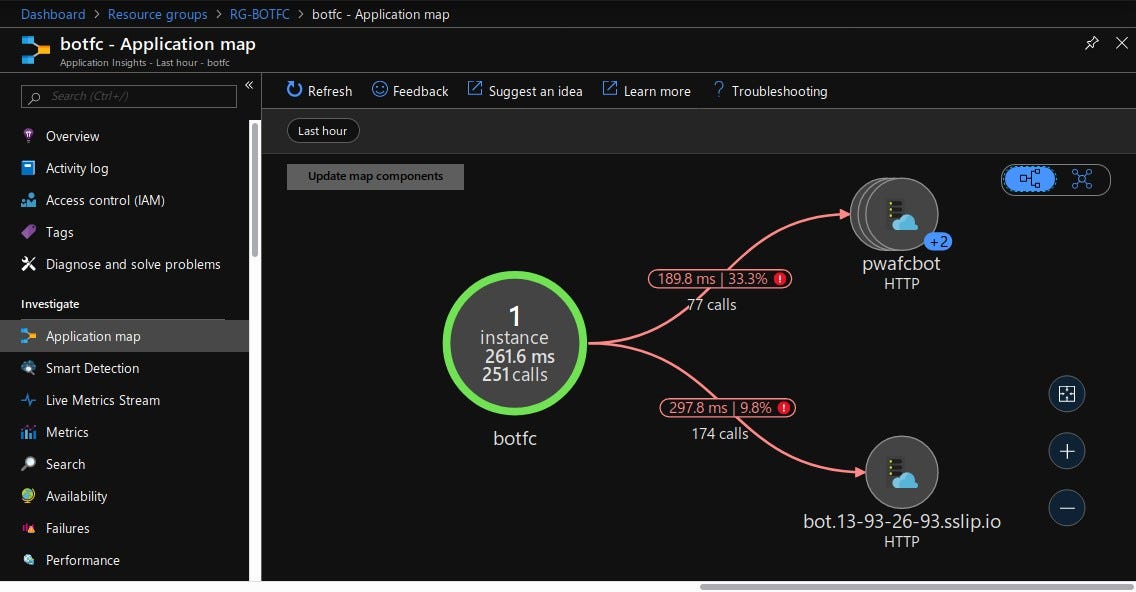This screenshot has width=1136, height=592.
Task: Close the Application map blade
Action: 1122,43
